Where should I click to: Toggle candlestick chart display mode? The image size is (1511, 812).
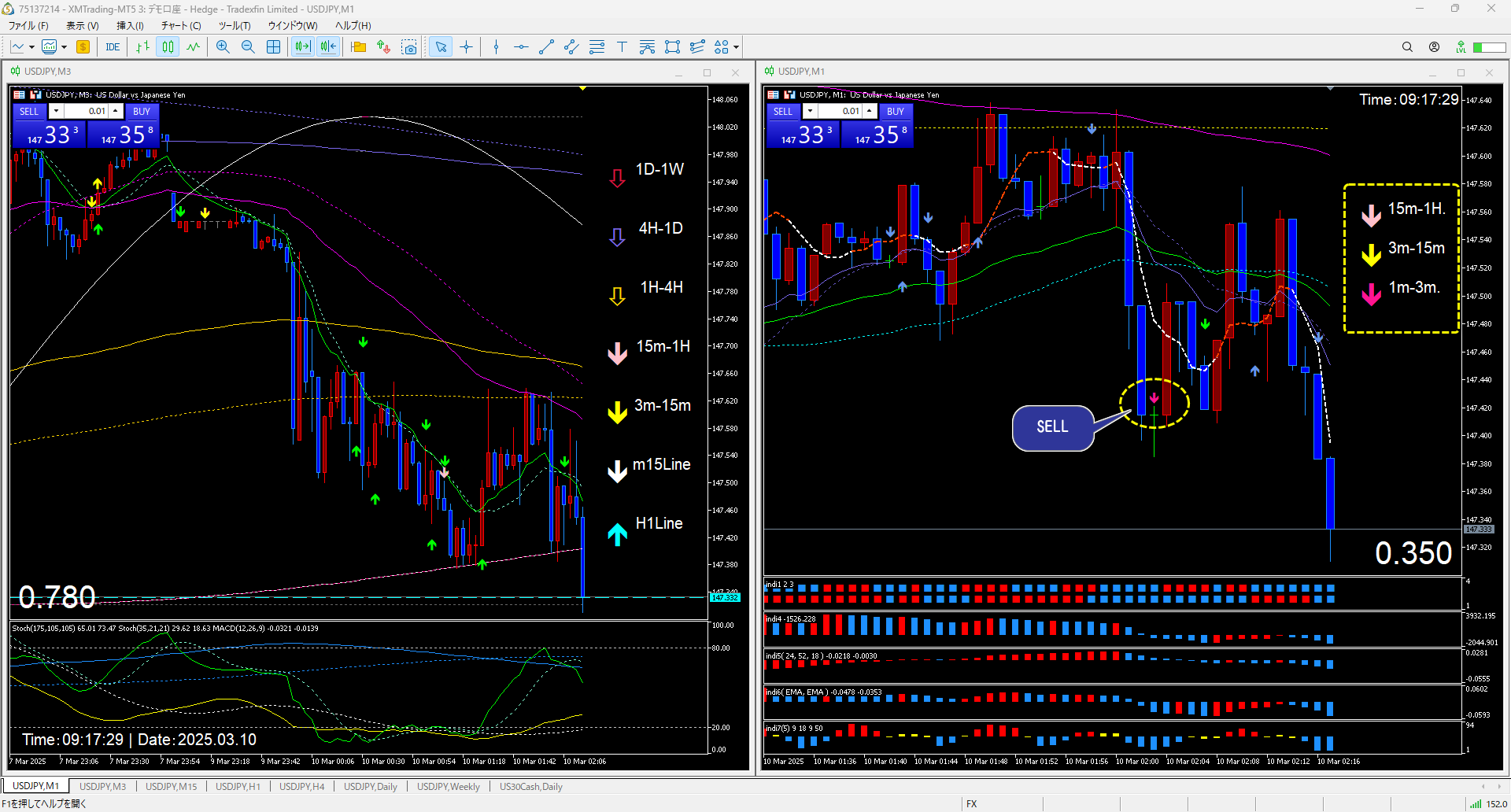point(168,47)
